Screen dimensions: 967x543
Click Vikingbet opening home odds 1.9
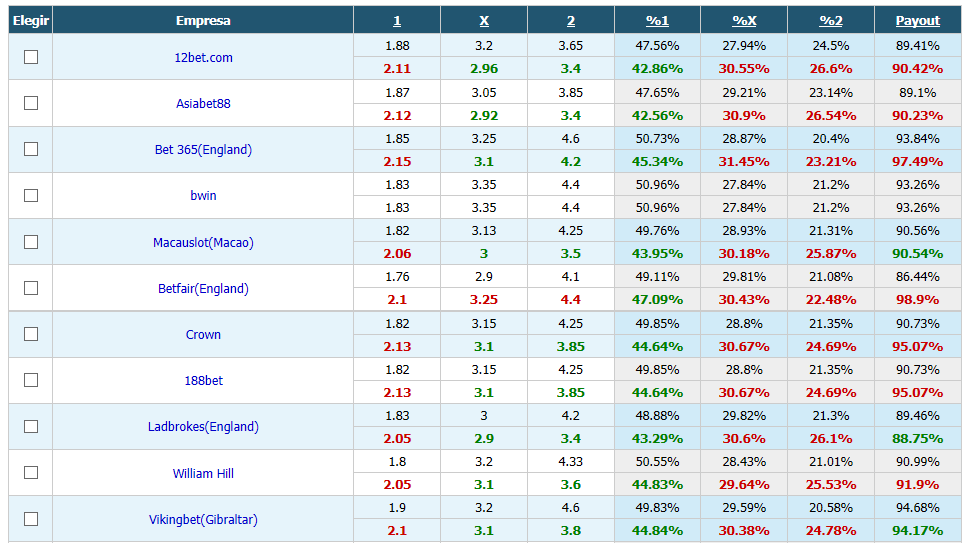click(x=397, y=508)
